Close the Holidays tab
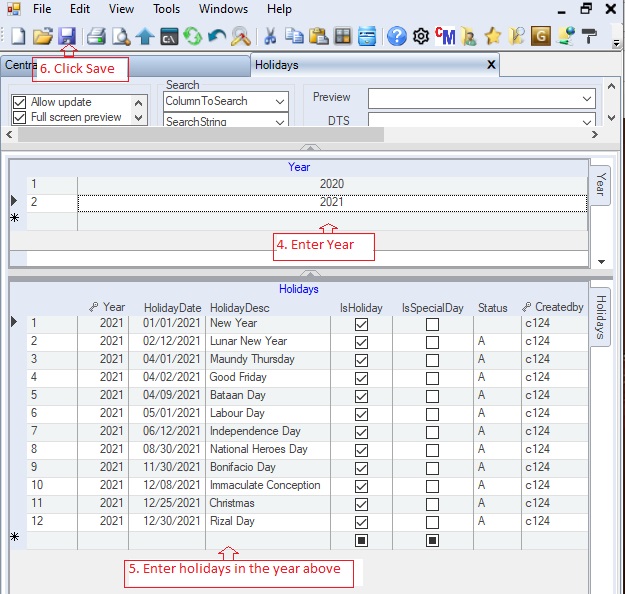Screen dimensions: 625x594 pyautogui.click(x=491, y=65)
